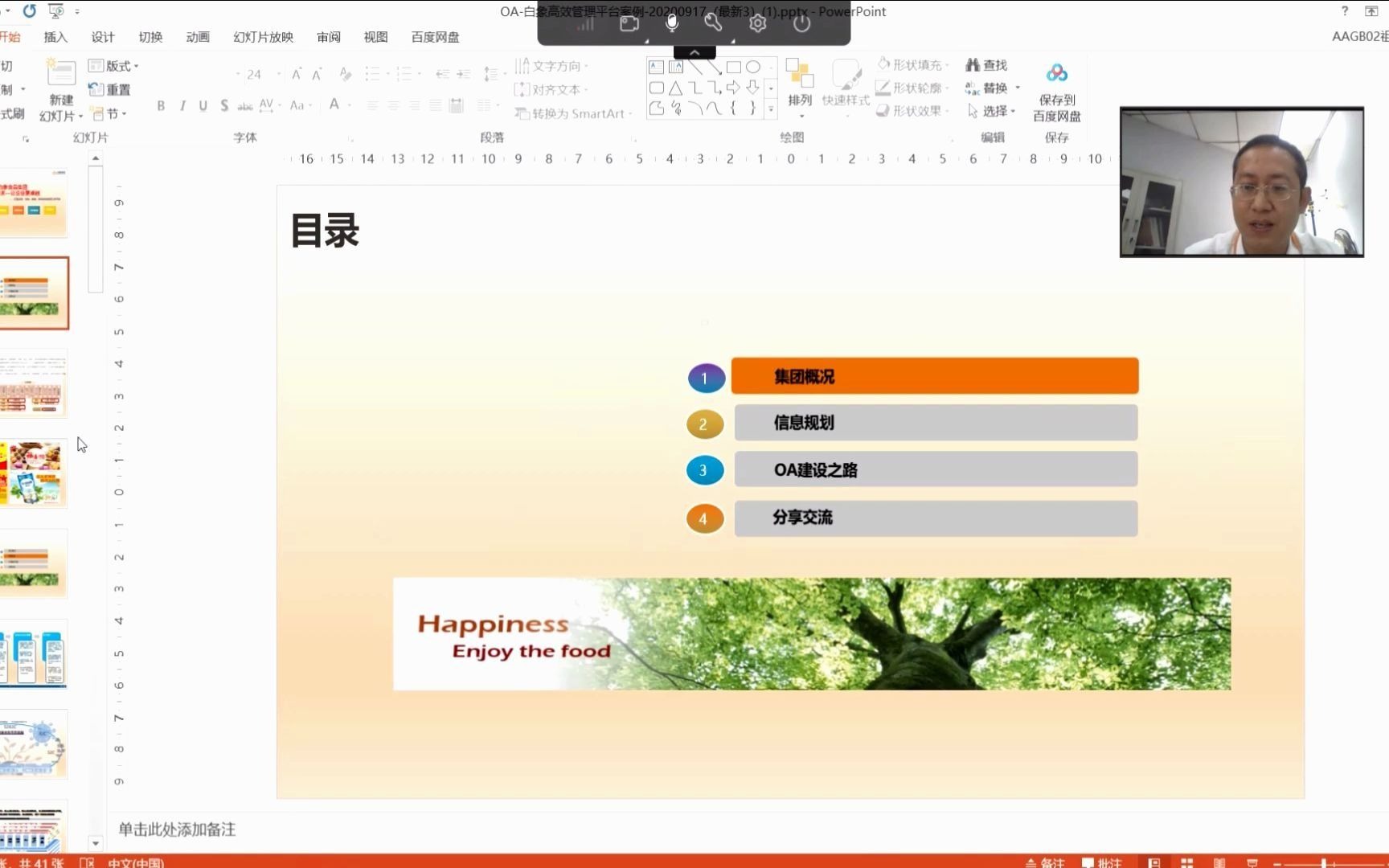This screenshot has width=1389, height=868.
Task: Collapse the meeting toolbar chevron
Action: [694, 52]
